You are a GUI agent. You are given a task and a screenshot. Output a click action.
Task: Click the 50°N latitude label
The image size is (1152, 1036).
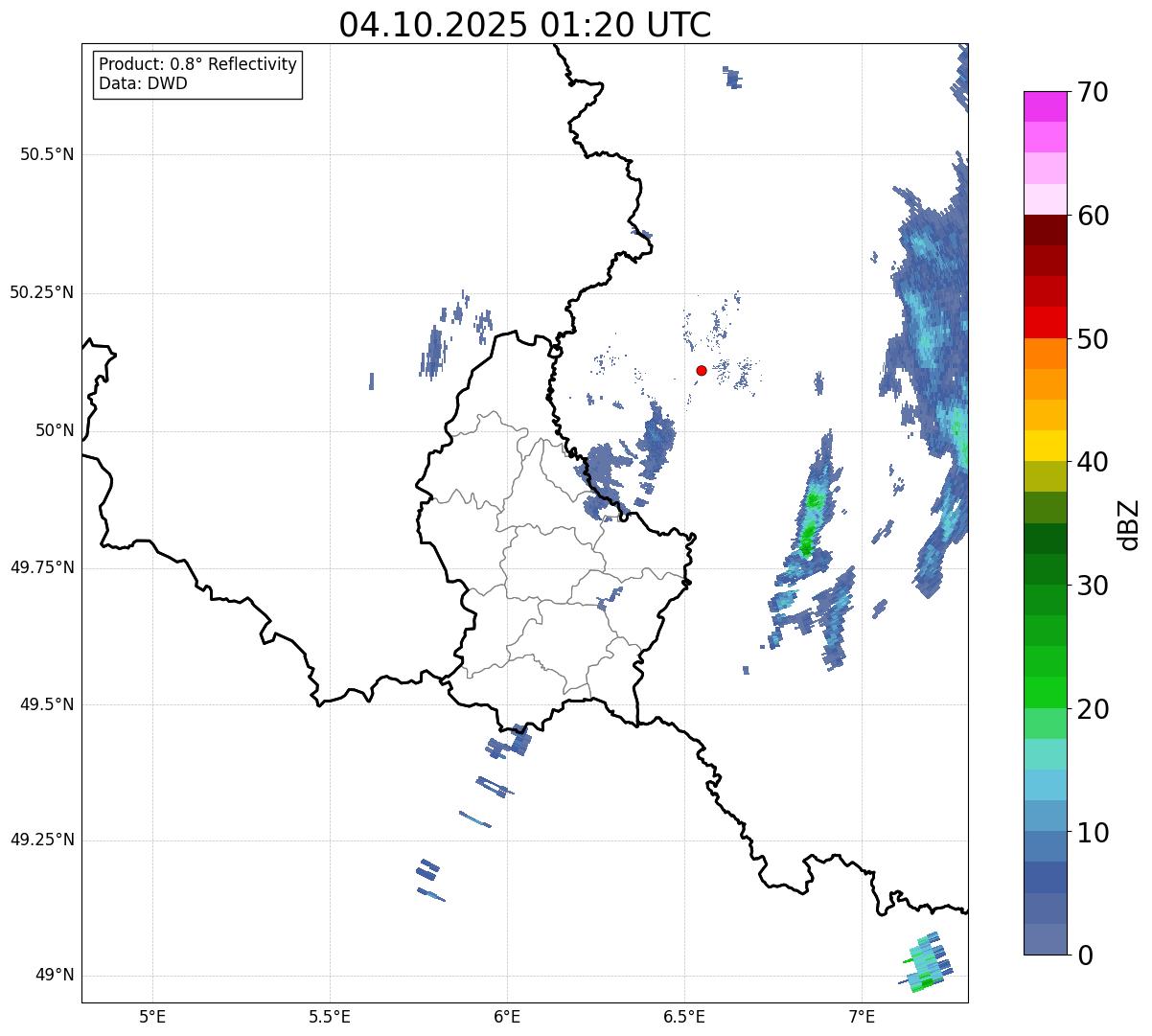[x=54, y=430]
